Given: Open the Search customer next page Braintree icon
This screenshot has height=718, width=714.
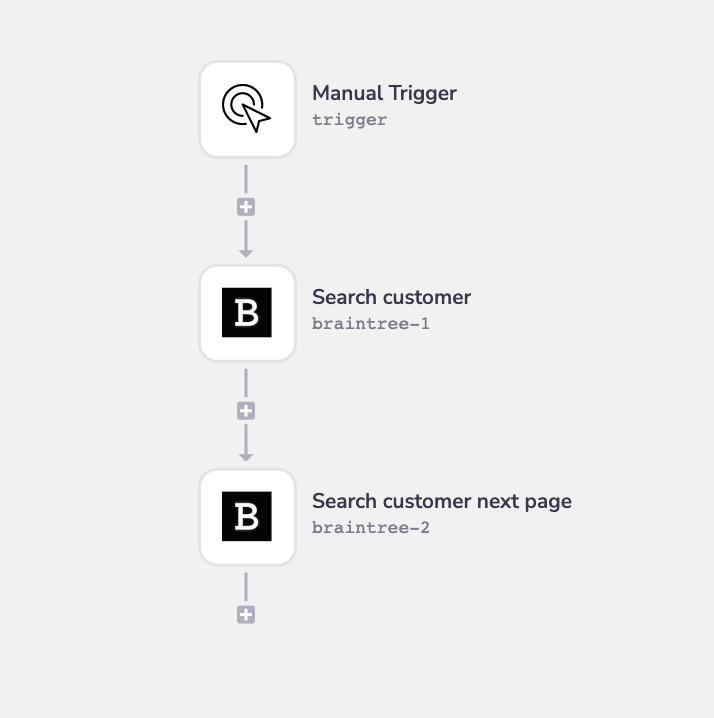Looking at the screenshot, I should click(x=247, y=516).
